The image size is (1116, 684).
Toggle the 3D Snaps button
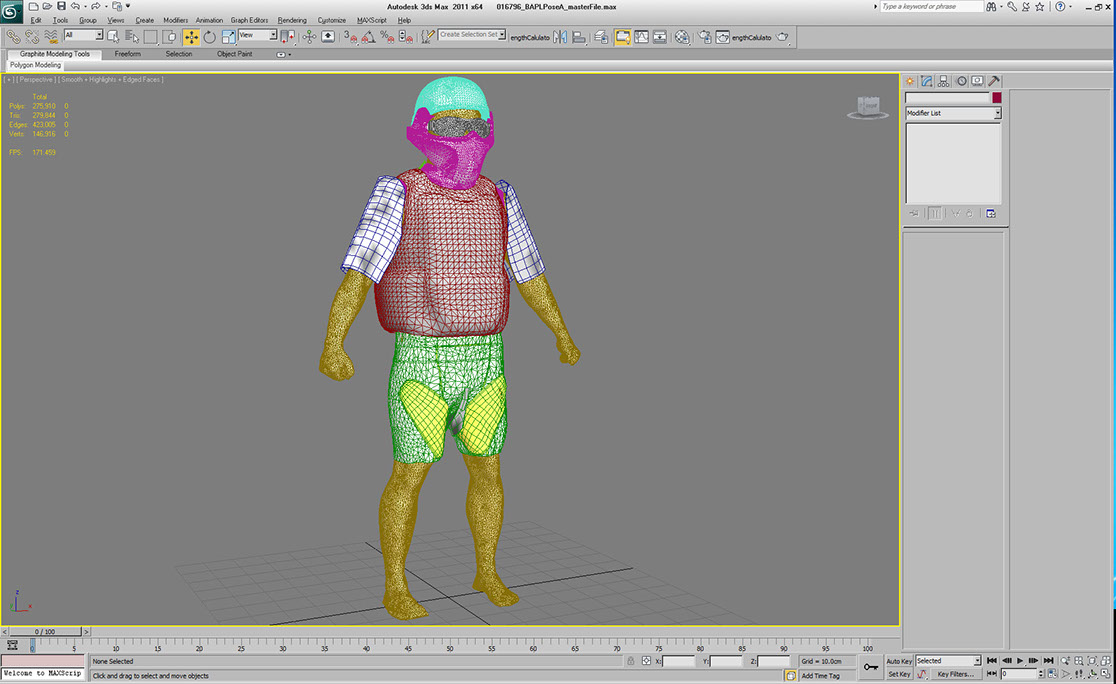coord(349,37)
